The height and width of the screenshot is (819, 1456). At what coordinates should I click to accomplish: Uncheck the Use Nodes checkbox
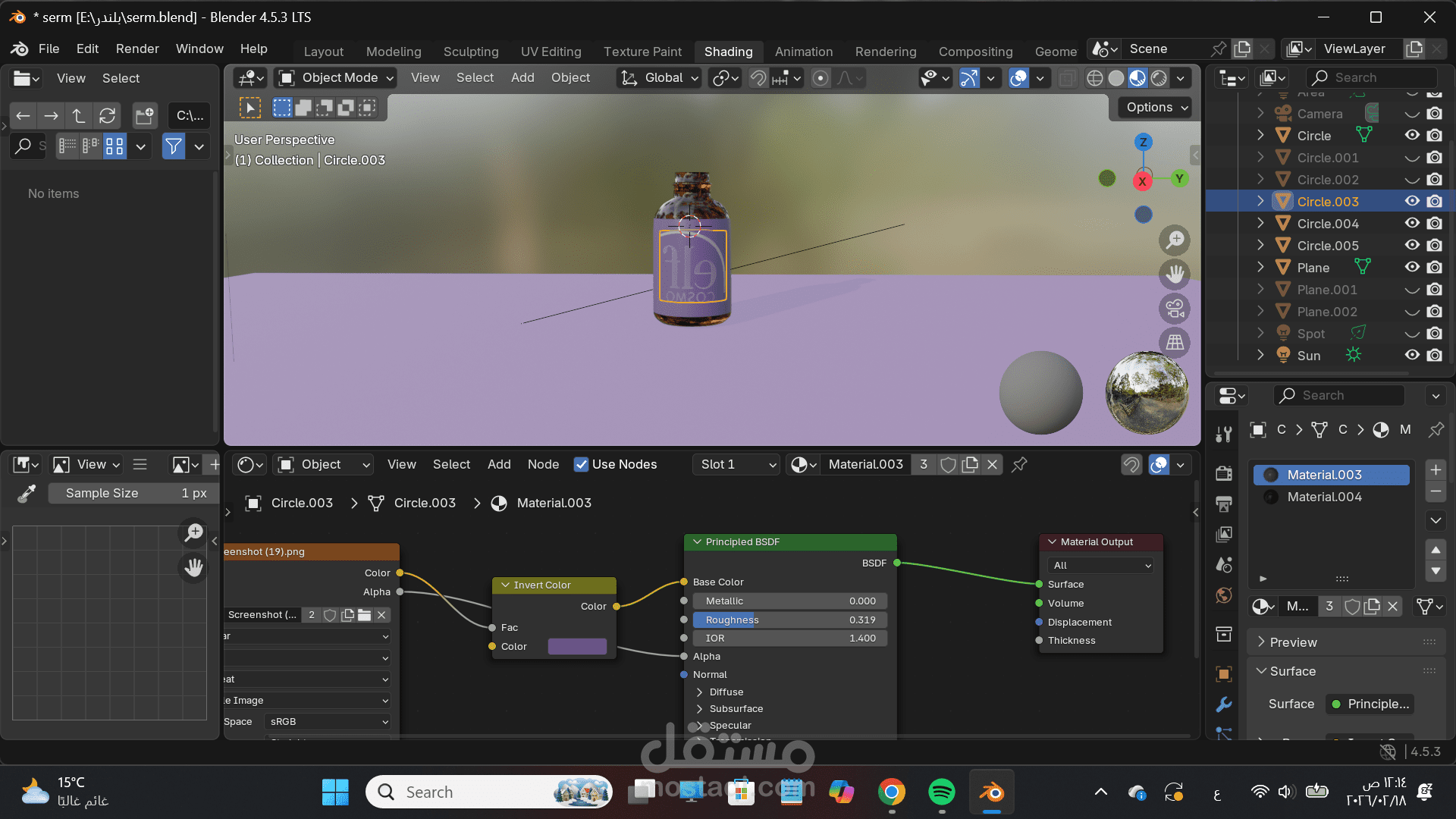[581, 465]
